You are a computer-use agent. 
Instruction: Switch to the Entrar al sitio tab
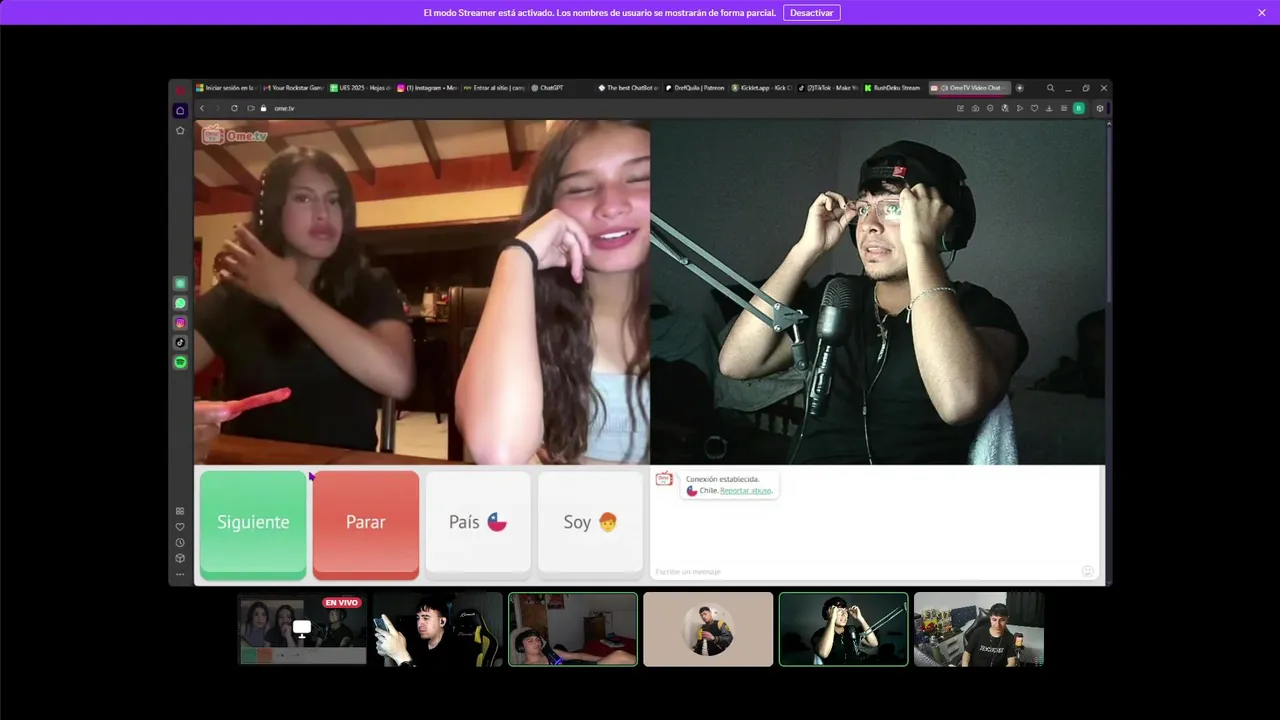point(494,88)
